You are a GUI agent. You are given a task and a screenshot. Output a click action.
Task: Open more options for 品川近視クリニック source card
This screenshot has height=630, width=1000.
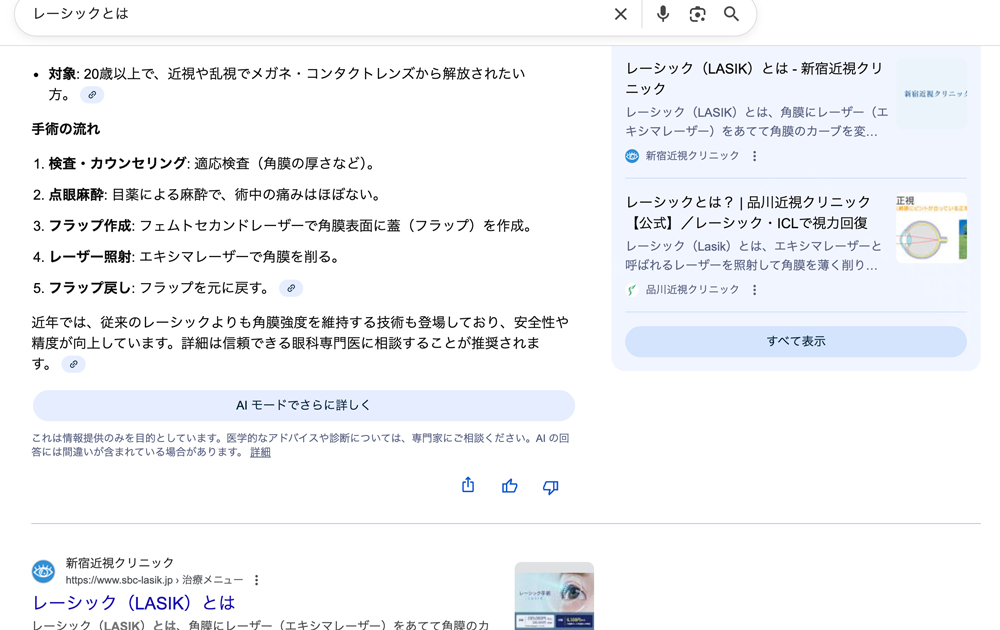754,290
